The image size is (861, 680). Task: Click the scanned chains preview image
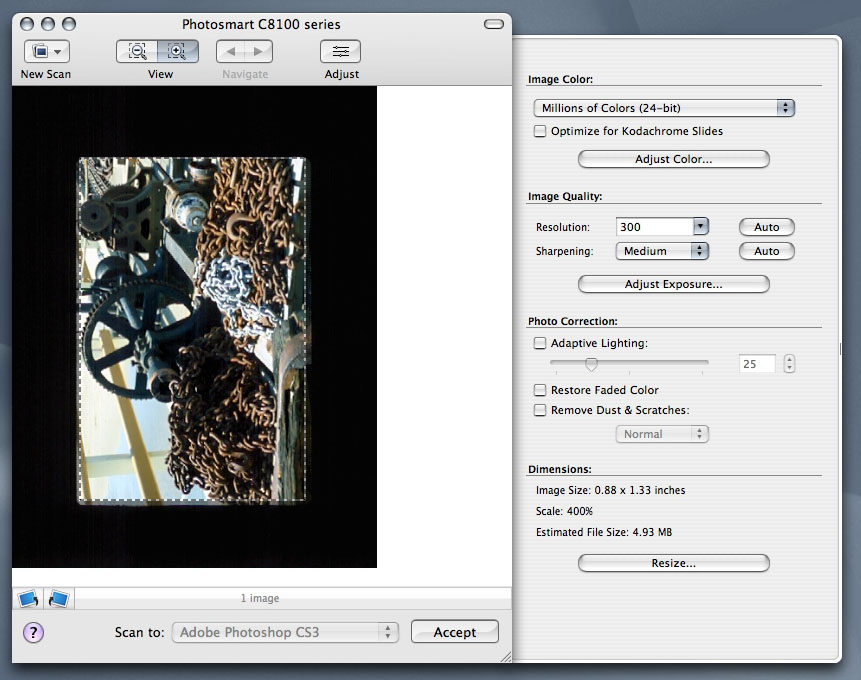pos(192,330)
